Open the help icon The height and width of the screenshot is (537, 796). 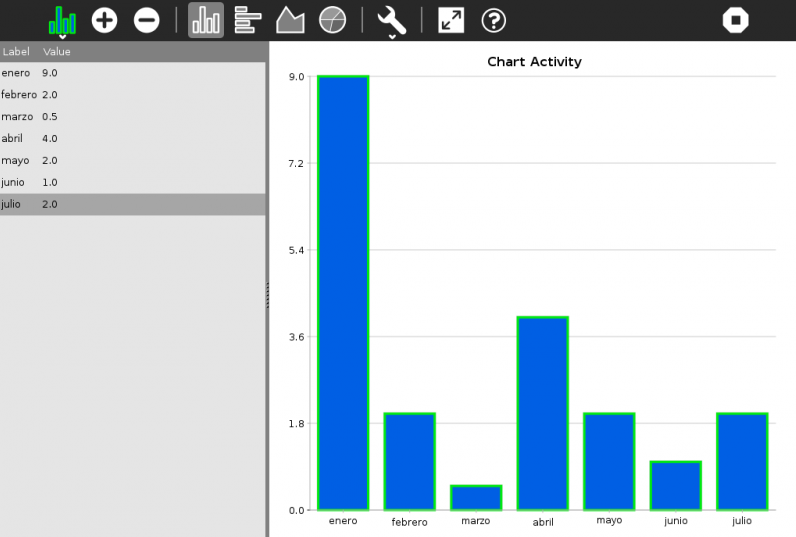coord(493,20)
